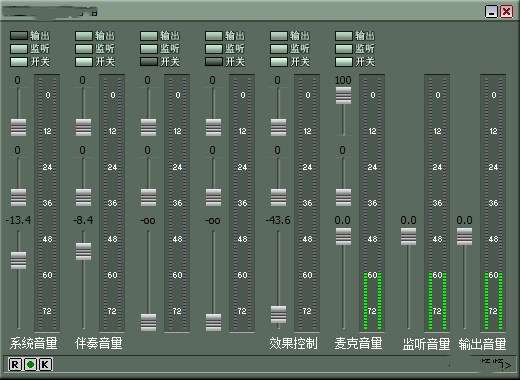520x380 pixels.
Task: Click the 麦克音量 channel label
Action: pyautogui.click(x=358, y=344)
